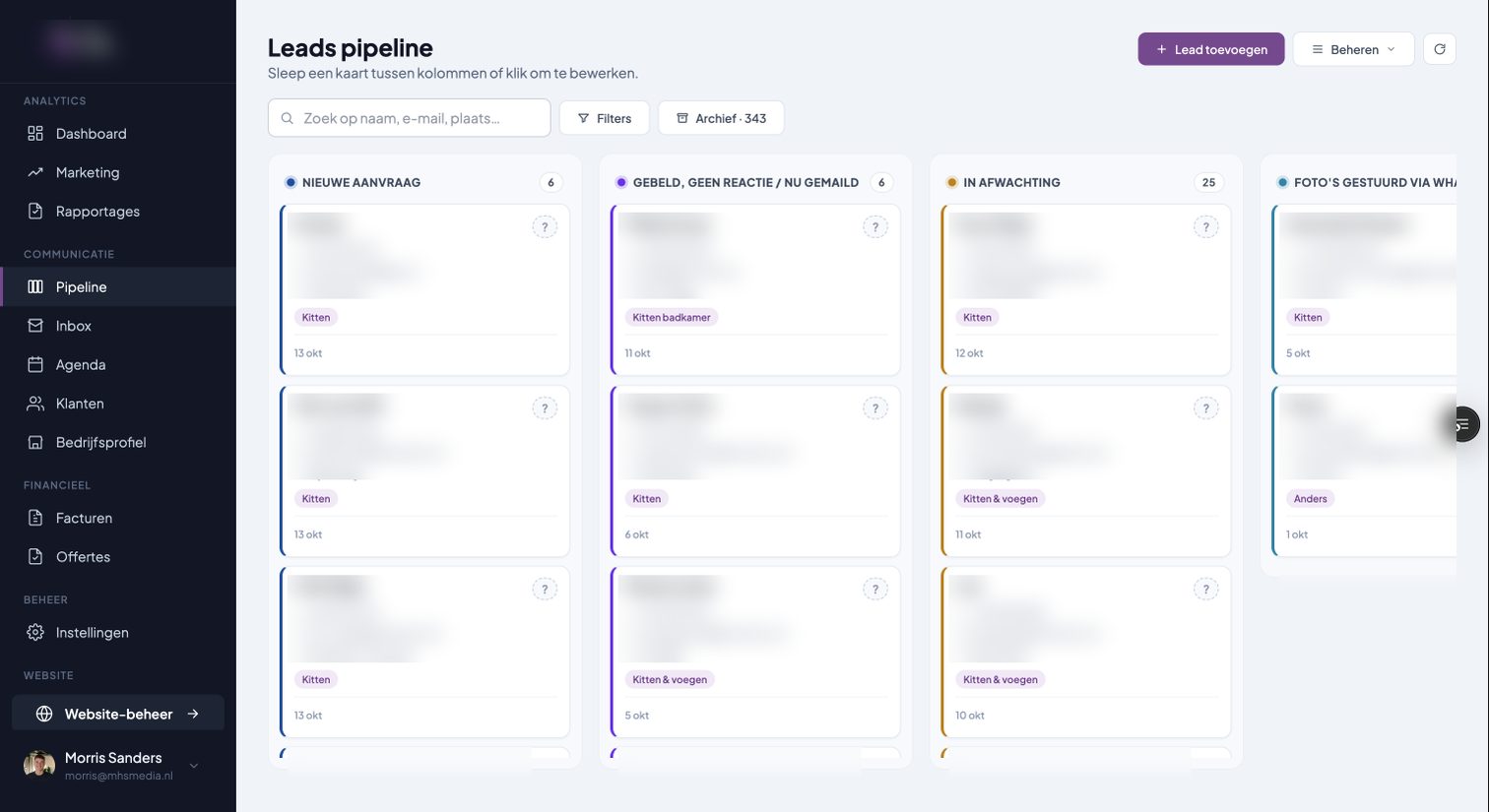
Task: Click the question mark on the 6 okt card
Action: point(875,408)
